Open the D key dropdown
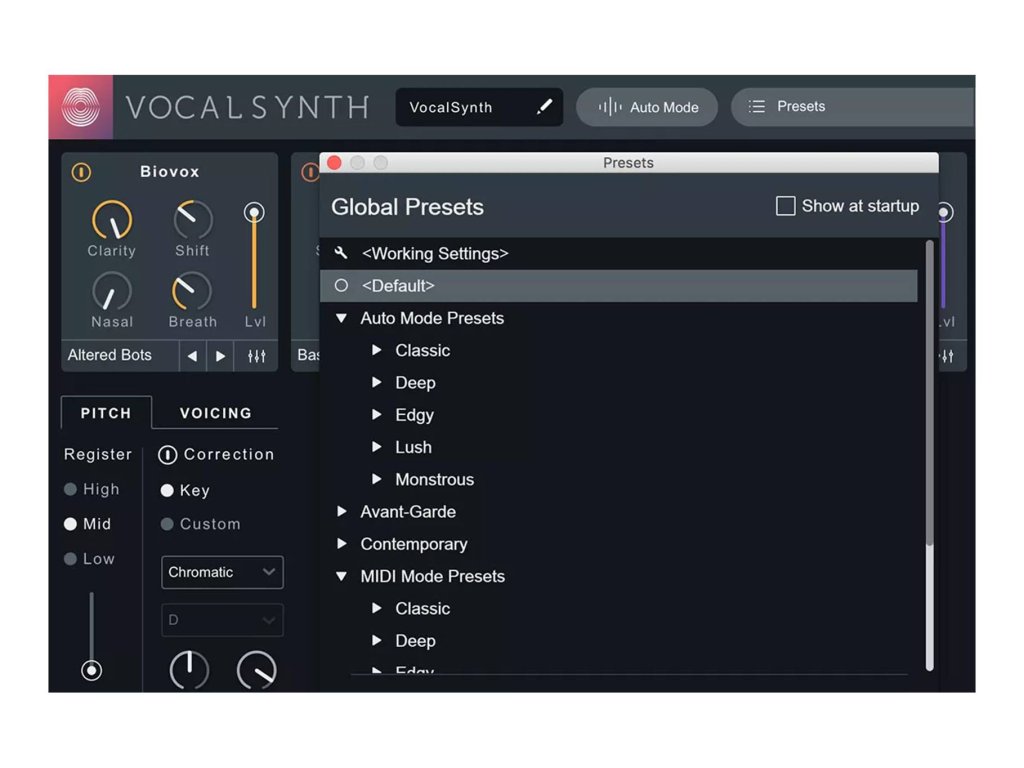Image resolution: width=1024 pixels, height=768 pixels. pos(222,620)
